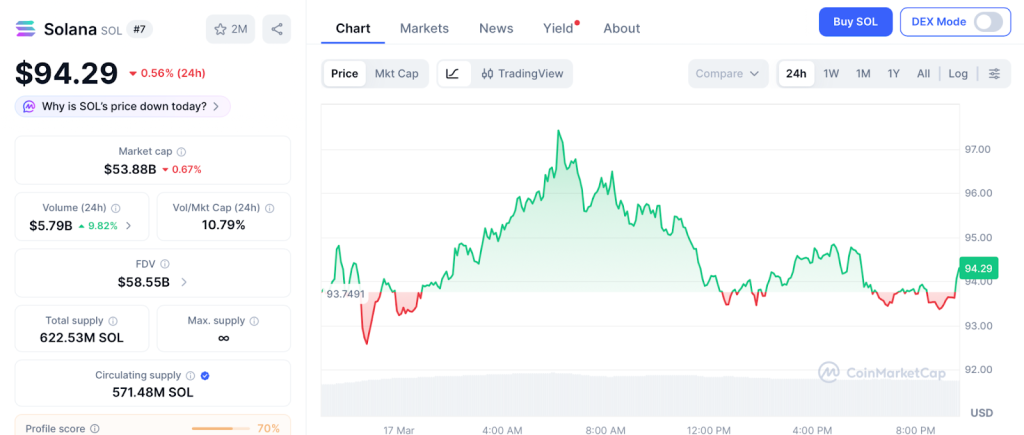Image resolution: width=1024 pixels, height=435 pixels.
Task: Click the Profile score progress bar
Action: 220,428
